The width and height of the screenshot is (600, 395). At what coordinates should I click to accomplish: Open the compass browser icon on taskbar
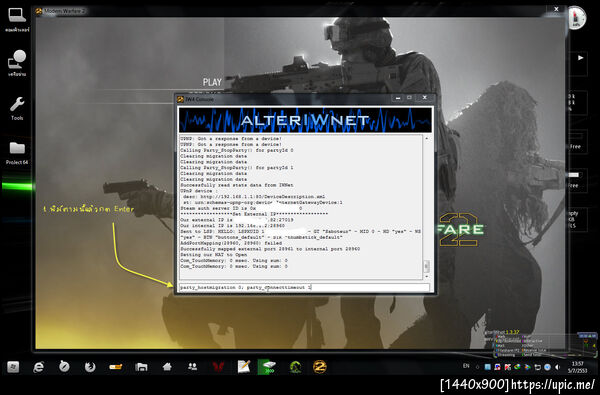[64, 367]
